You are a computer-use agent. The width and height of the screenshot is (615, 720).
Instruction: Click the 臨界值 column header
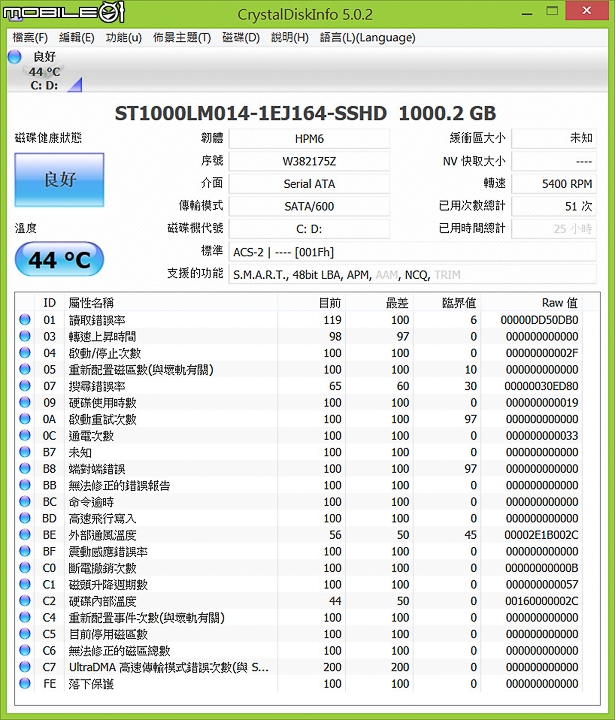(446, 303)
